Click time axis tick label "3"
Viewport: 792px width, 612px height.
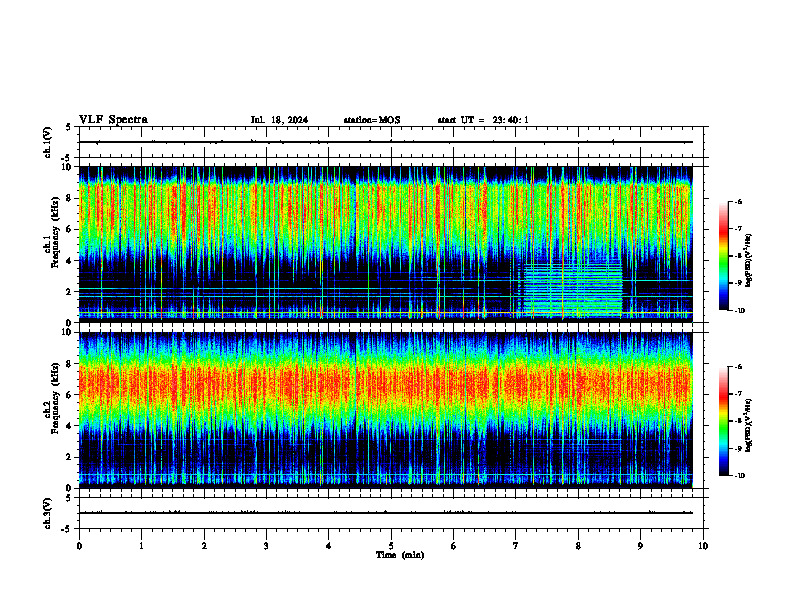point(266,546)
